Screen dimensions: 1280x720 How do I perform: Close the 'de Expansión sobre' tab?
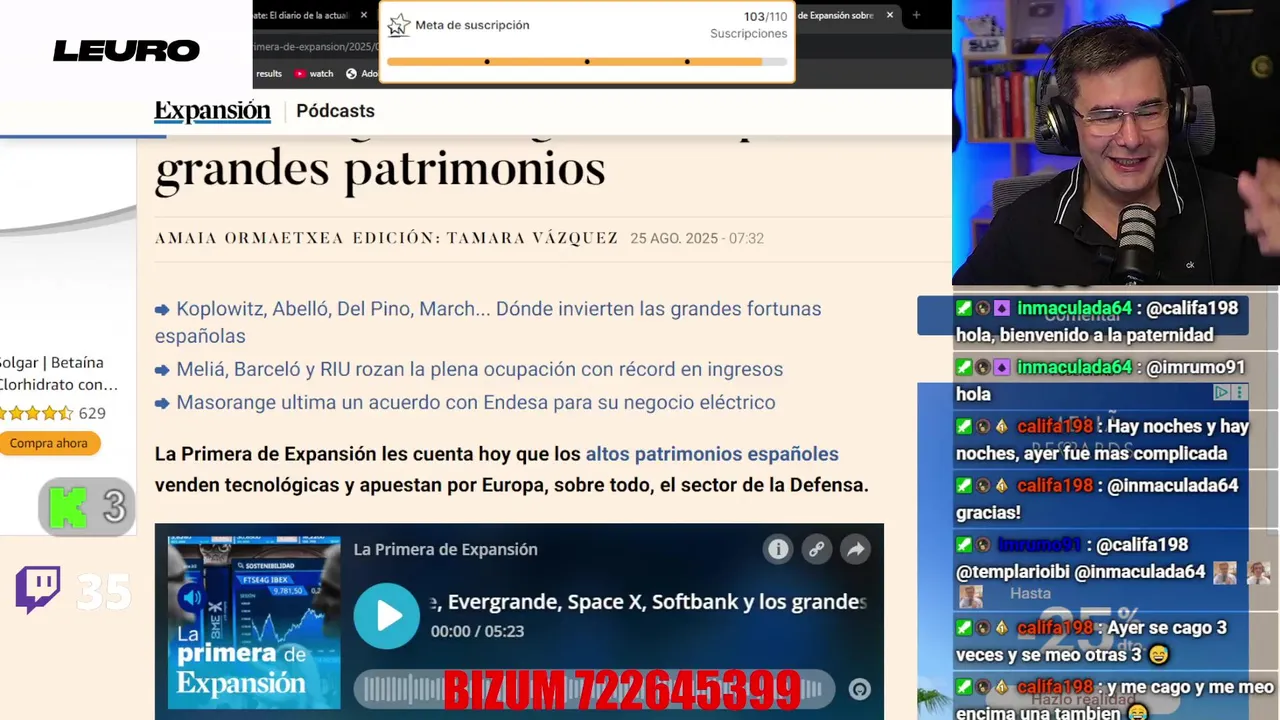[890, 15]
